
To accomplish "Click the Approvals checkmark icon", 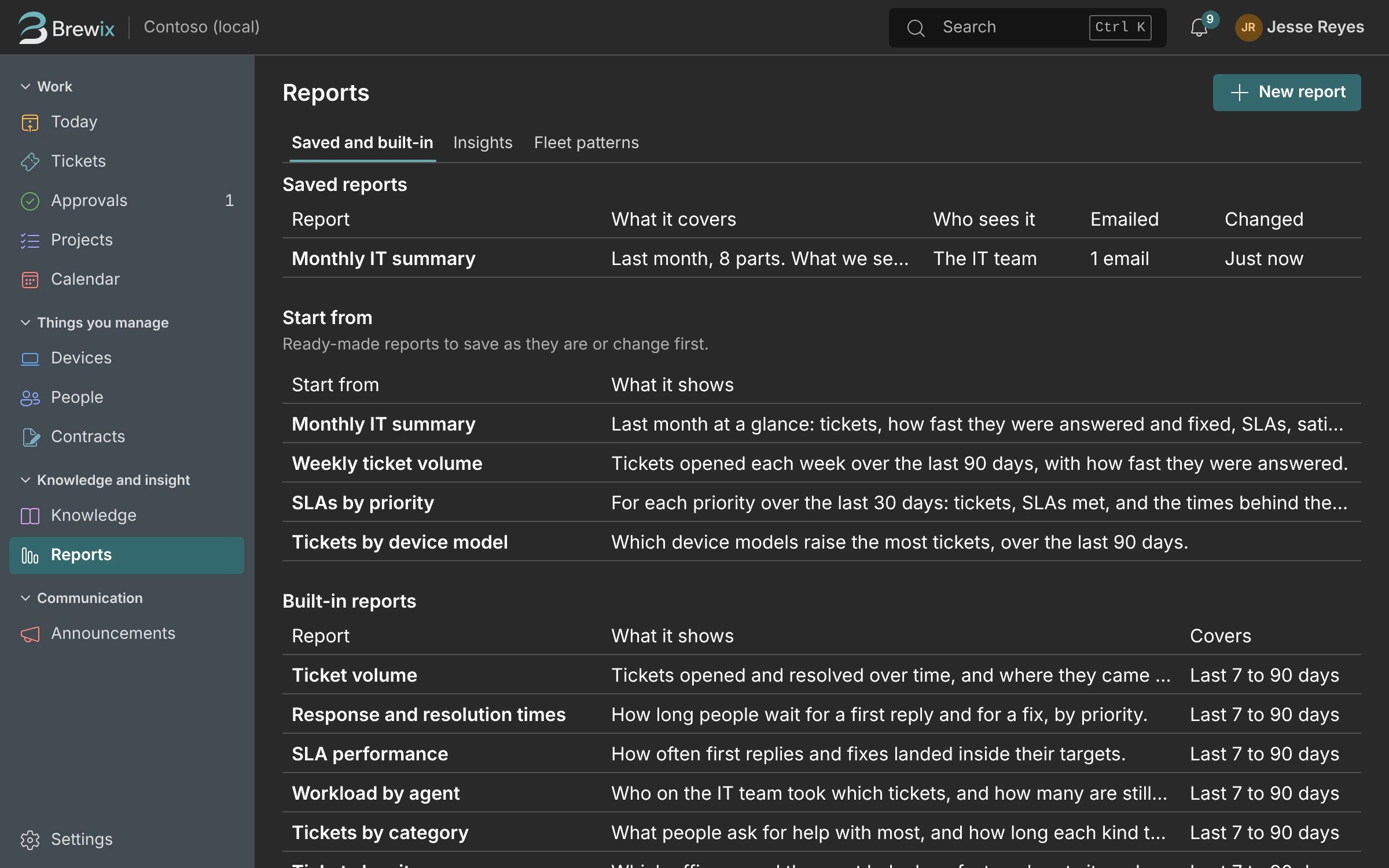I will click(x=30, y=201).
